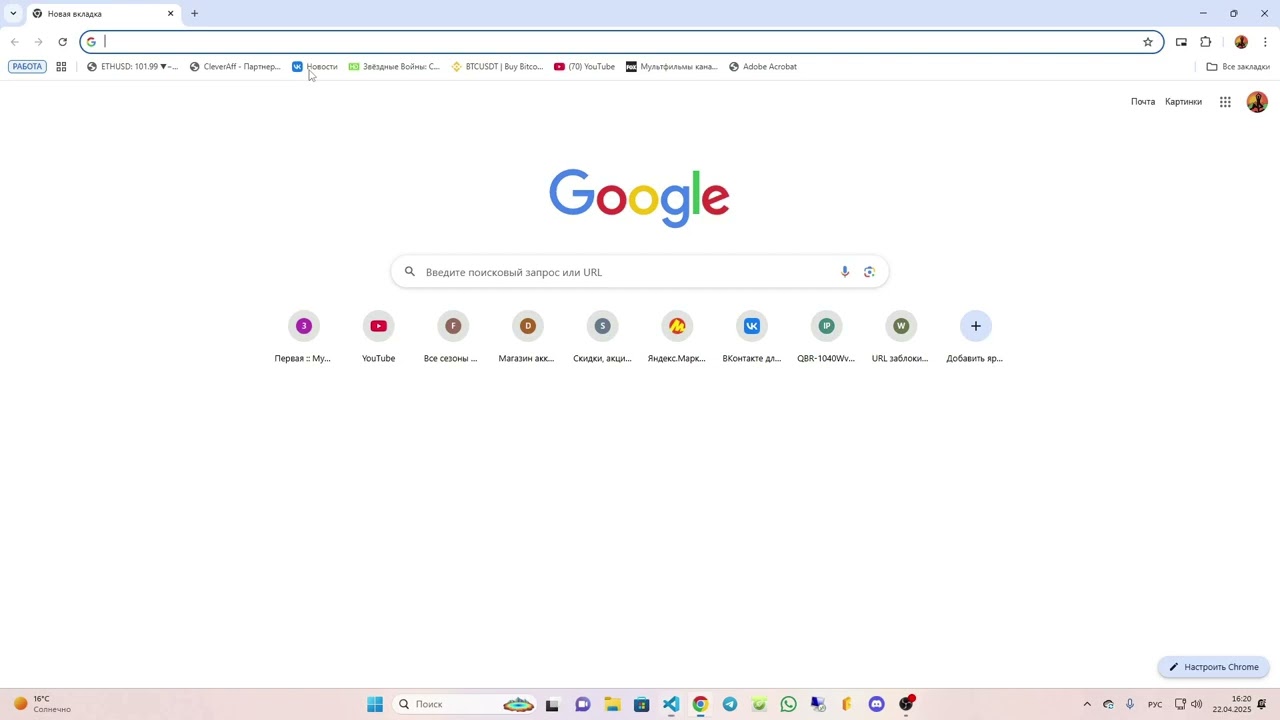
Task: Open the YouTube shortcut tile
Action: 378,337
